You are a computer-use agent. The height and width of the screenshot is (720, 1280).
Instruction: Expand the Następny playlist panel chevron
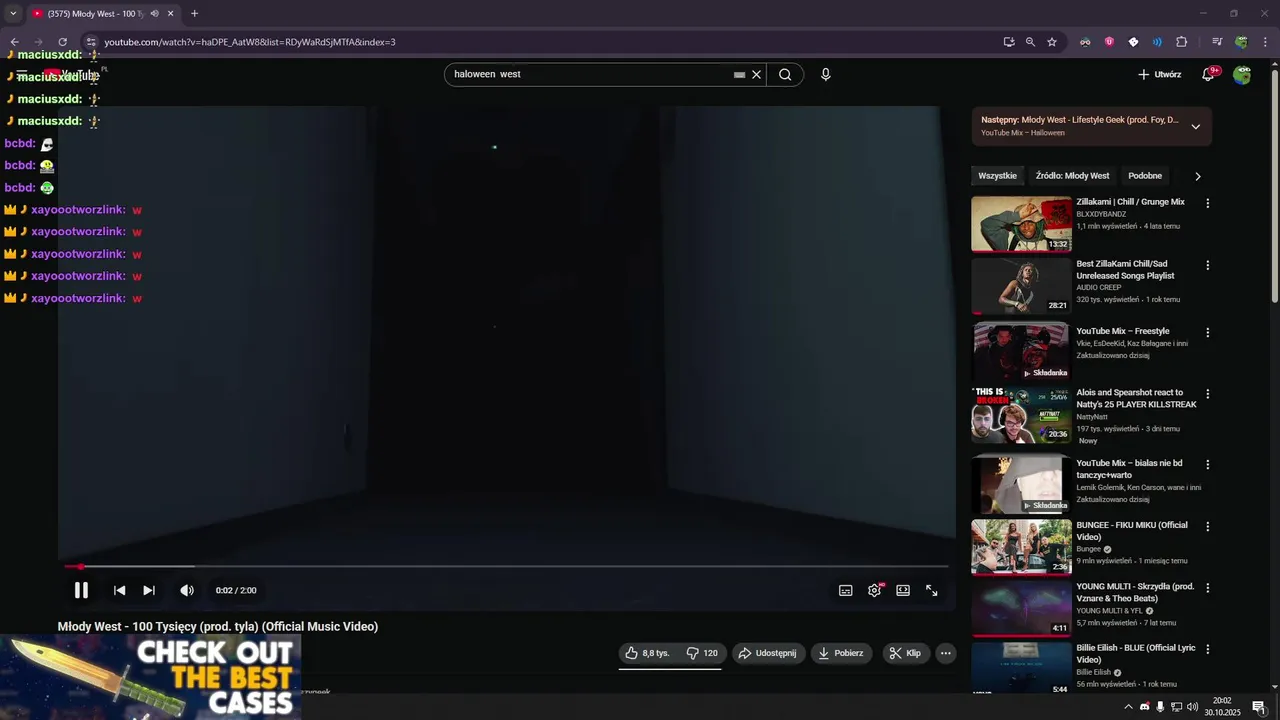[1195, 126]
